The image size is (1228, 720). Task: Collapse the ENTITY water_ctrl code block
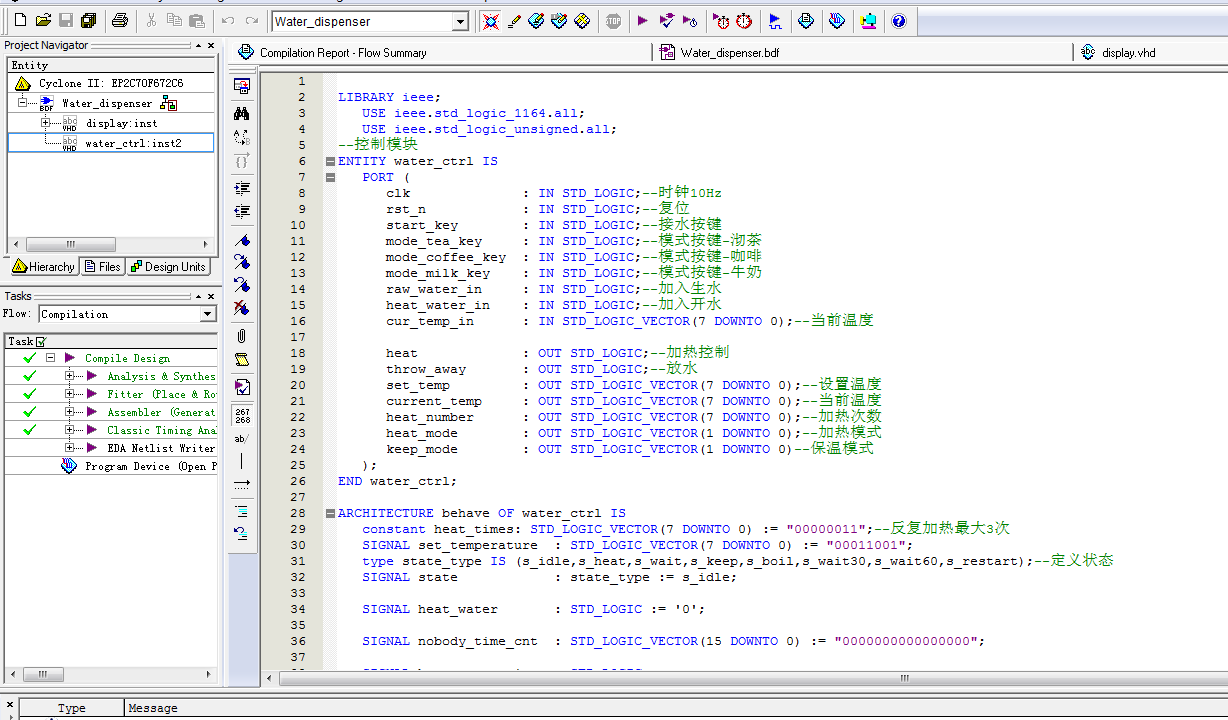click(329, 161)
